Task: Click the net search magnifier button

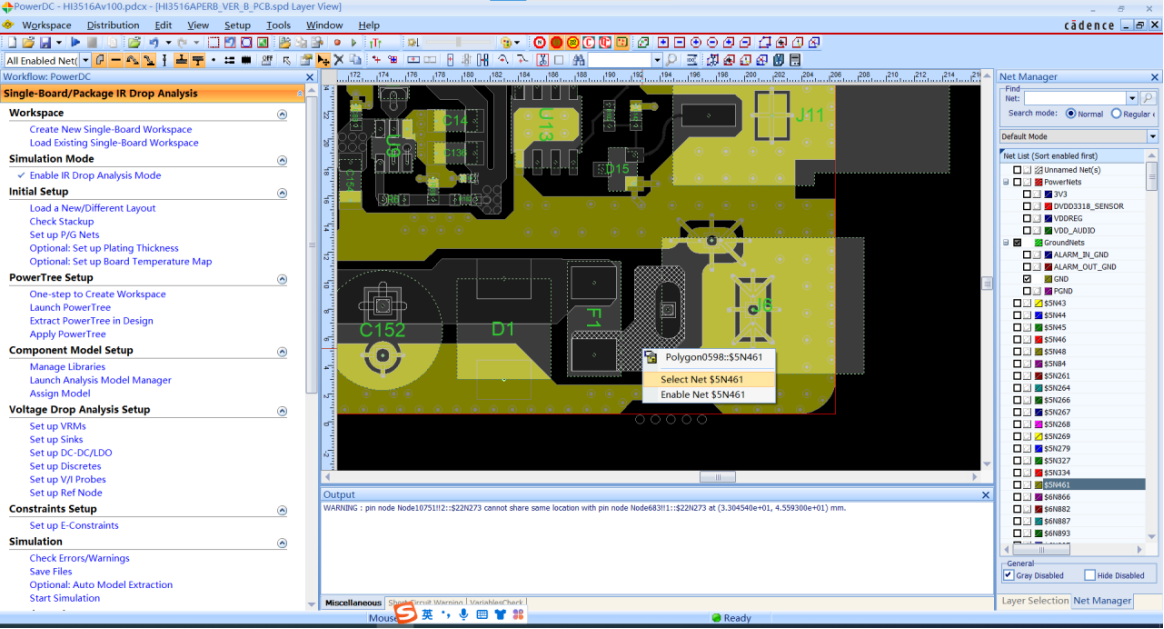Action: tap(1148, 98)
